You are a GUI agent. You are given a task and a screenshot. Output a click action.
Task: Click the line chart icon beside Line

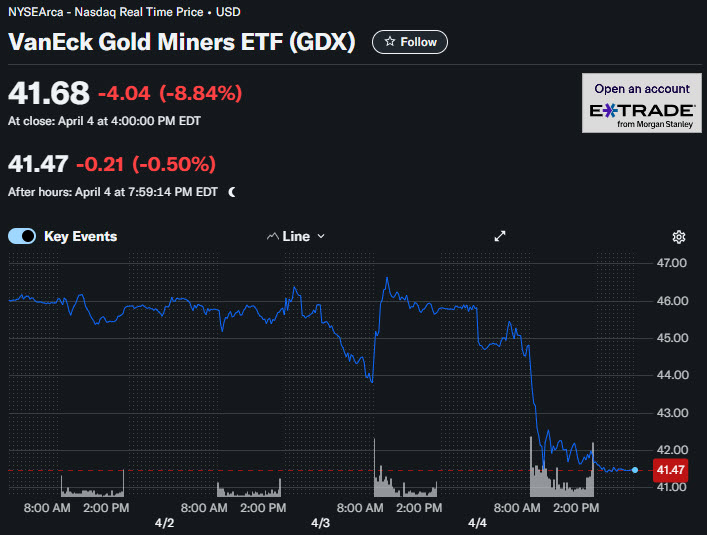point(272,237)
